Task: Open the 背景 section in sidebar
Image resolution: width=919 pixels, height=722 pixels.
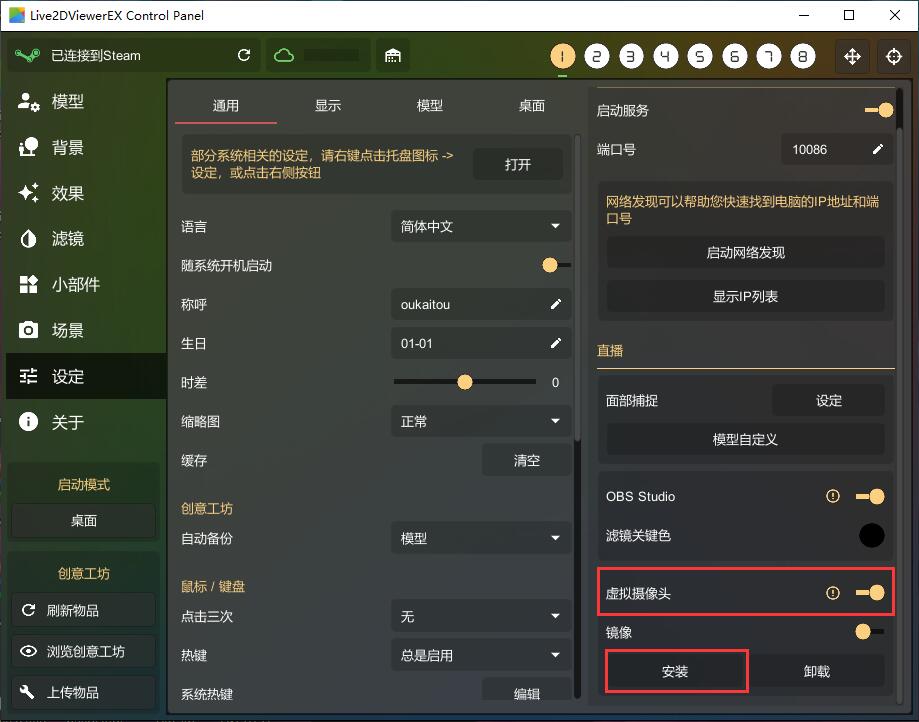Action: click(x=86, y=147)
